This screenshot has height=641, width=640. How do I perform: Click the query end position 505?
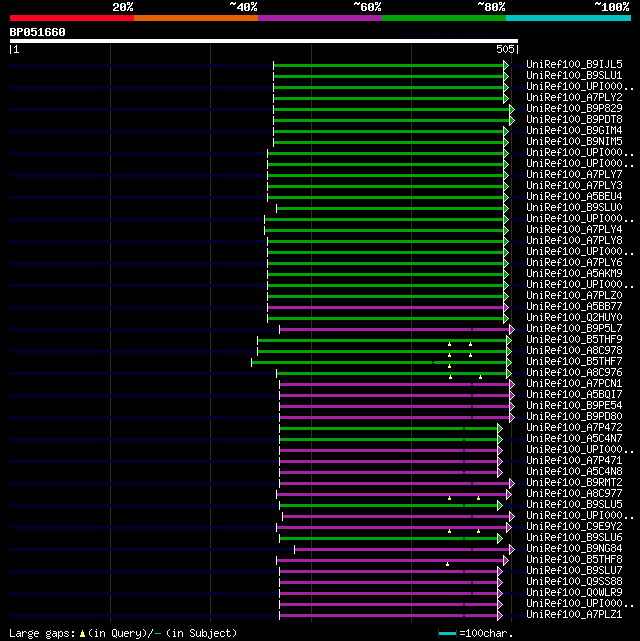505,49
